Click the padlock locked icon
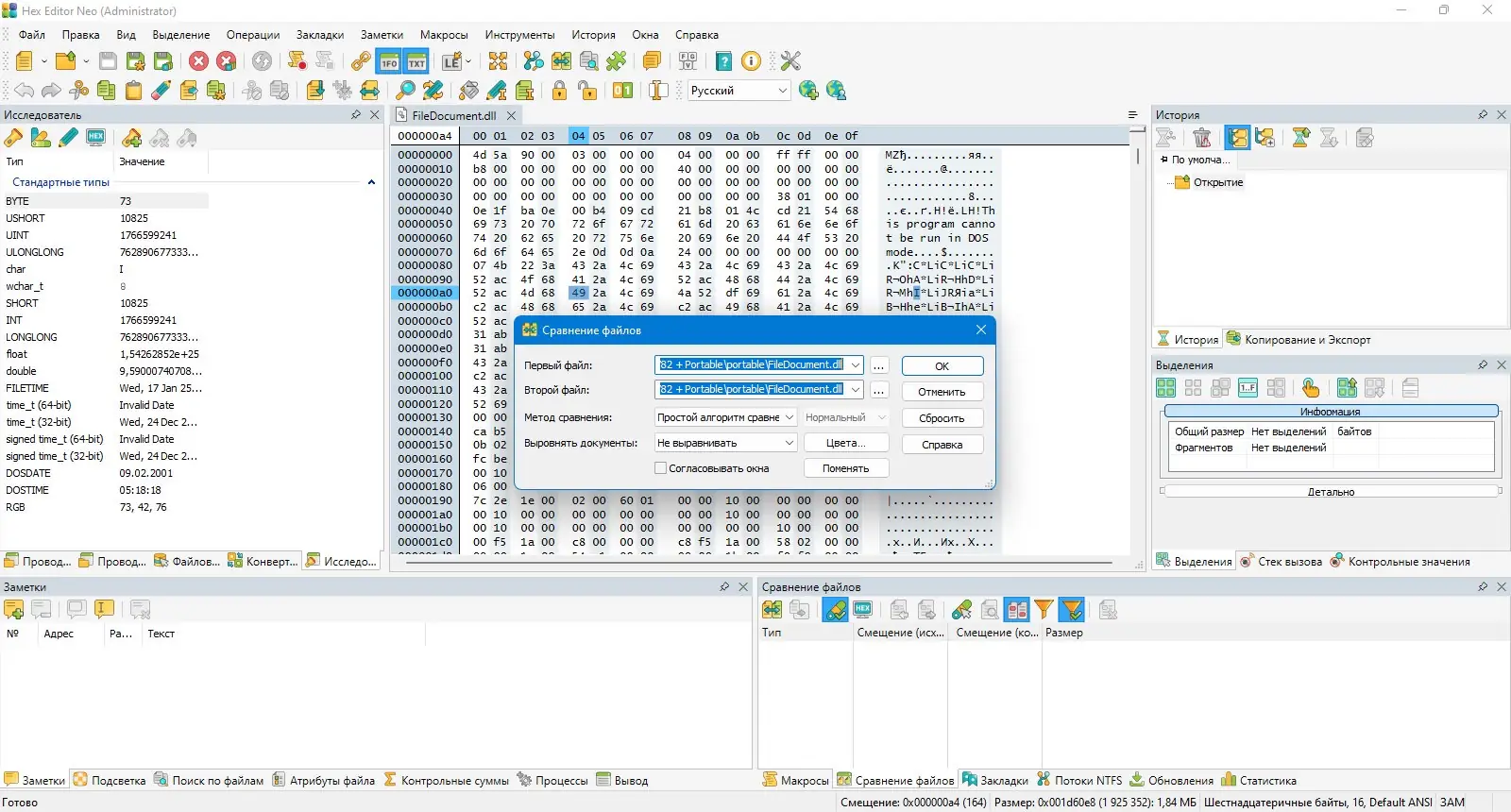 pos(560,90)
